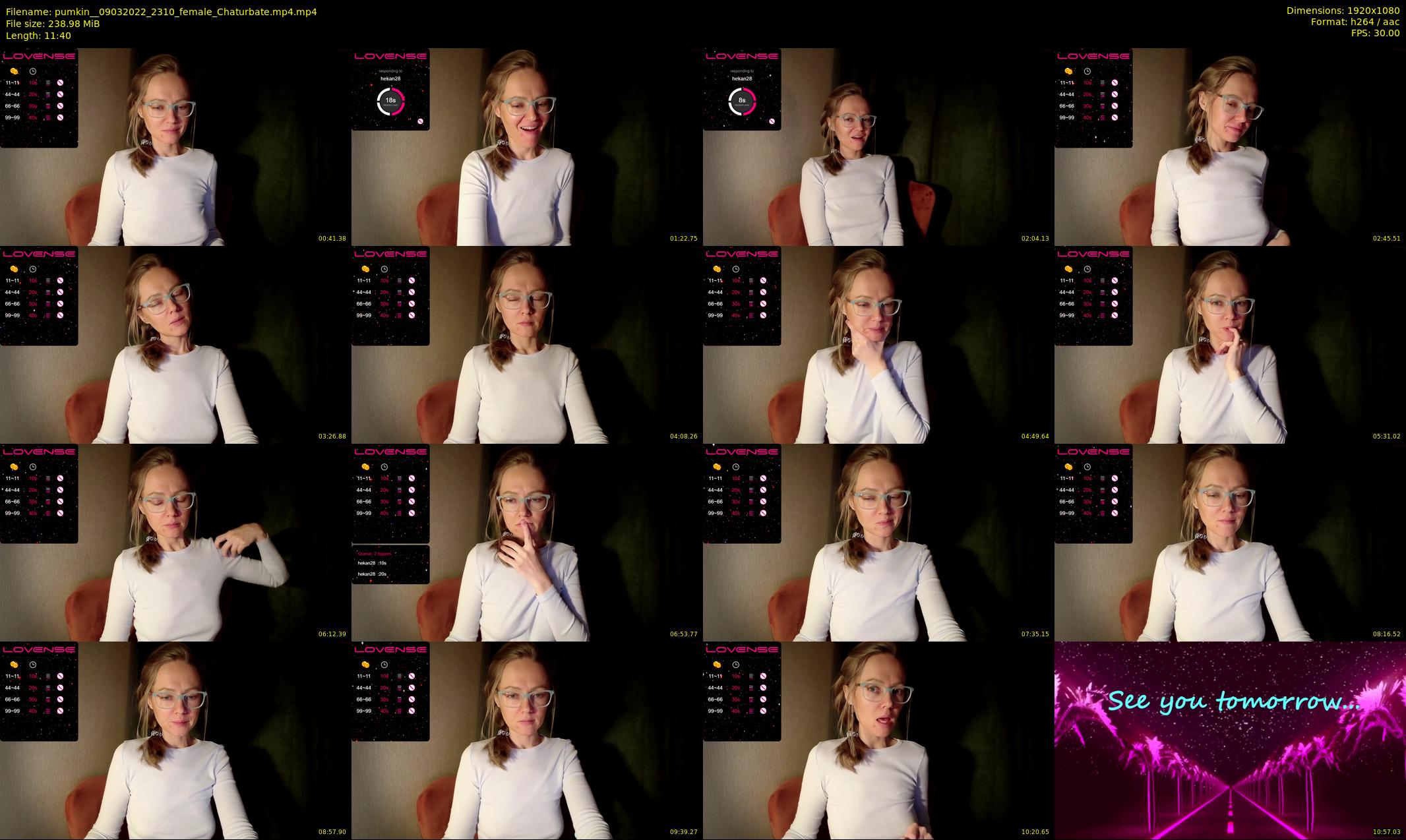1406x840 pixels.
Task: Select the frame at timestamp 04:49.64
Action: [878, 344]
